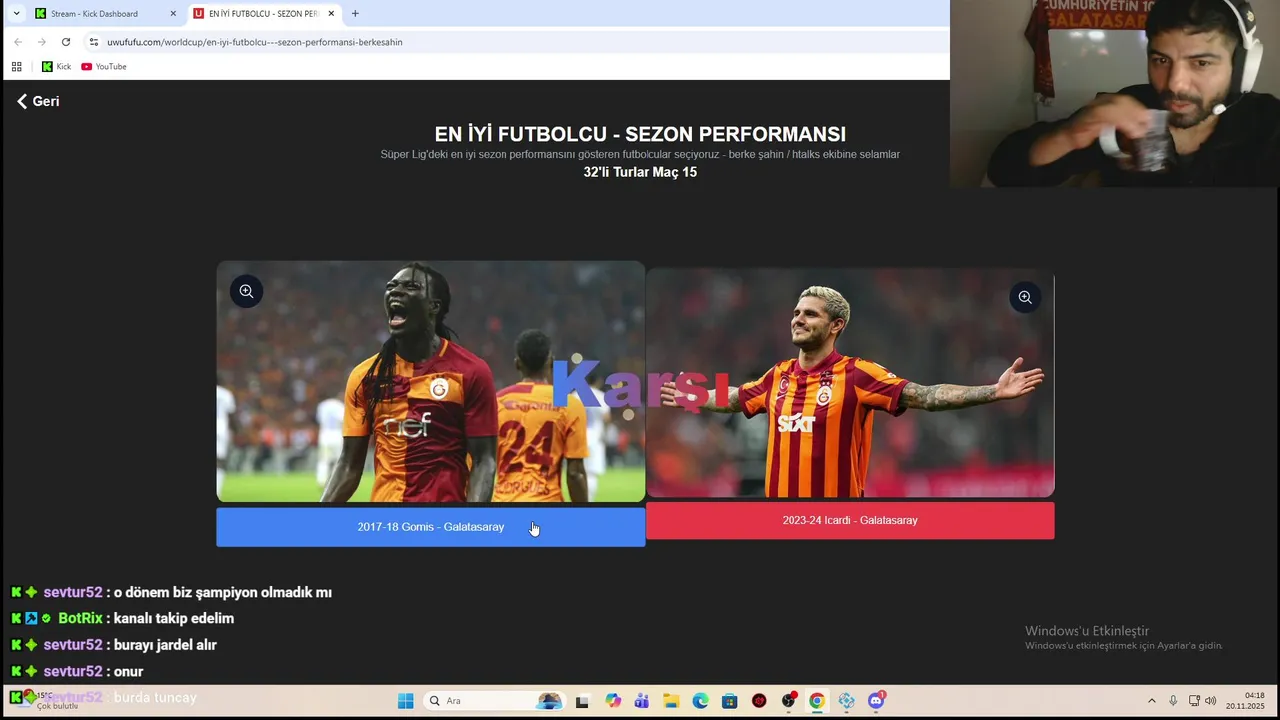Open a new browser tab
Image resolution: width=1280 pixels, height=720 pixels.
coord(355,14)
